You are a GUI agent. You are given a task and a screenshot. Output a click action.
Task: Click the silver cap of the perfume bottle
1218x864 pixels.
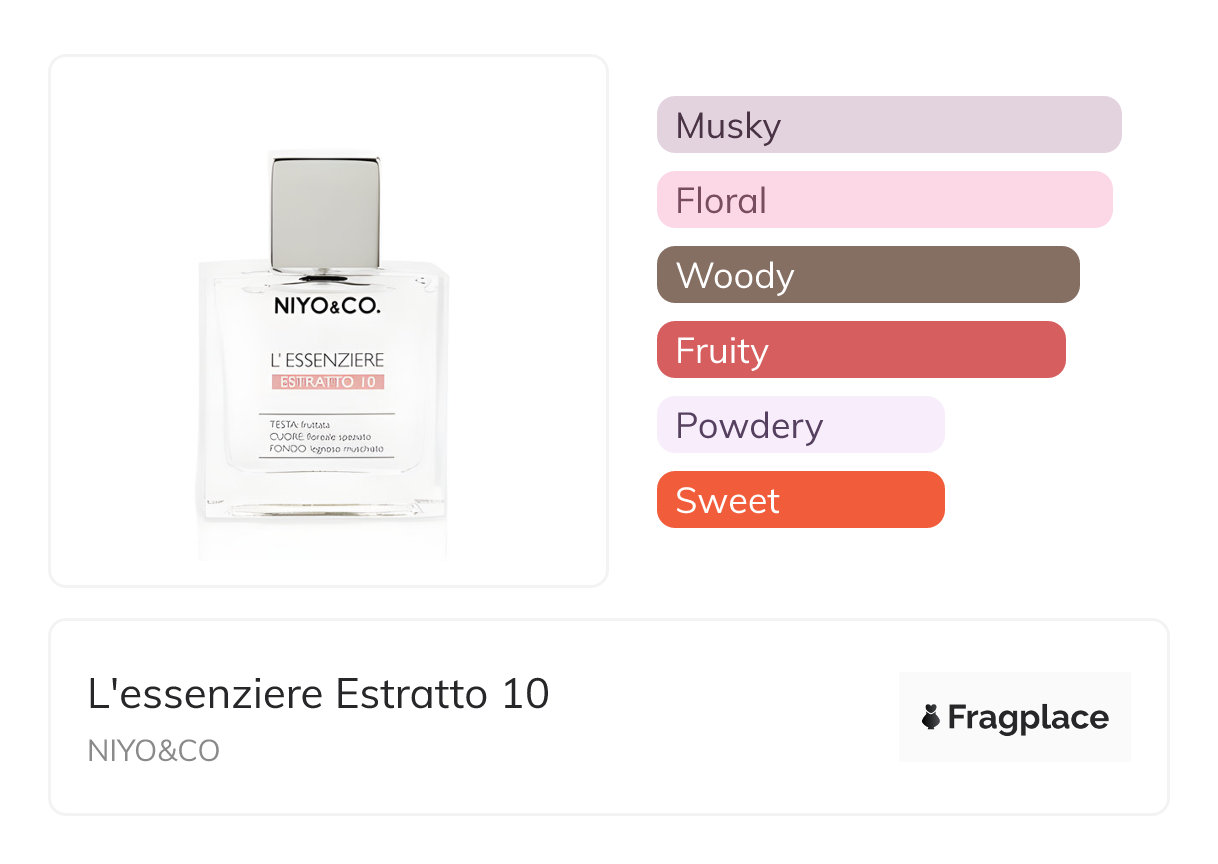[324, 208]
